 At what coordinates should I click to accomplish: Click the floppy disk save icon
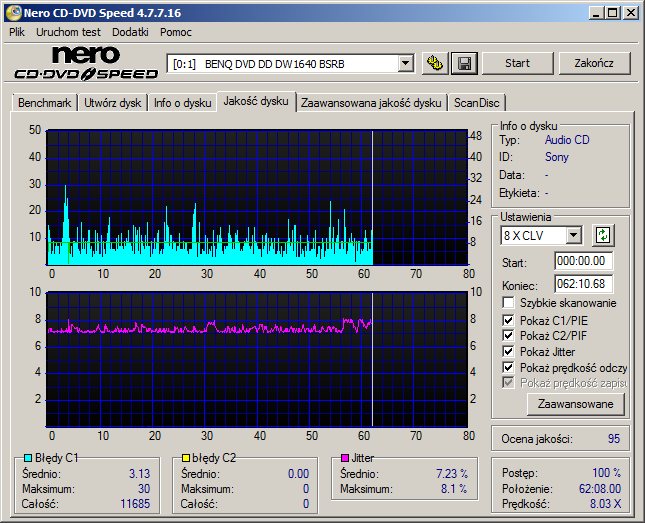pos(464,63)
